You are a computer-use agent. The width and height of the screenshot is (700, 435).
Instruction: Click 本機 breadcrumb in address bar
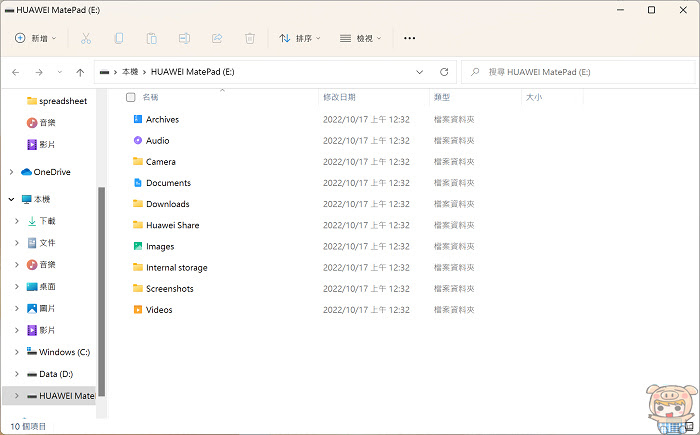coord(130,72)
